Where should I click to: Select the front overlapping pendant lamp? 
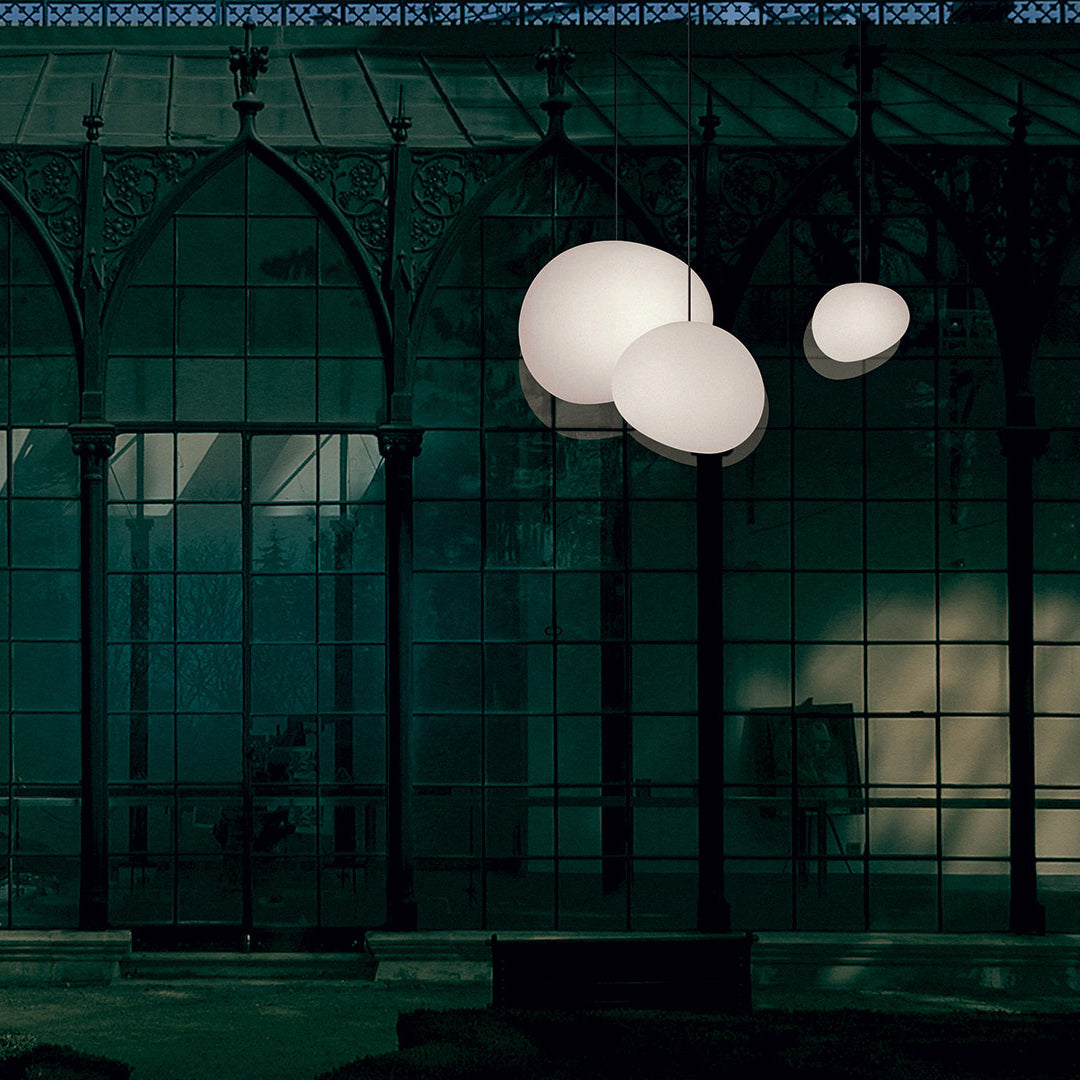688,388
